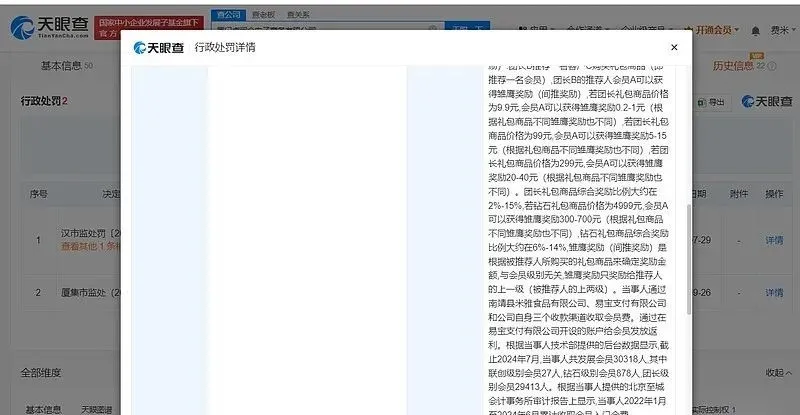This screenshot has width=800, height=415.
Task: Click the 天眼查 site logo in the page header
Action: pyautogui.click(x=49, y=27)
